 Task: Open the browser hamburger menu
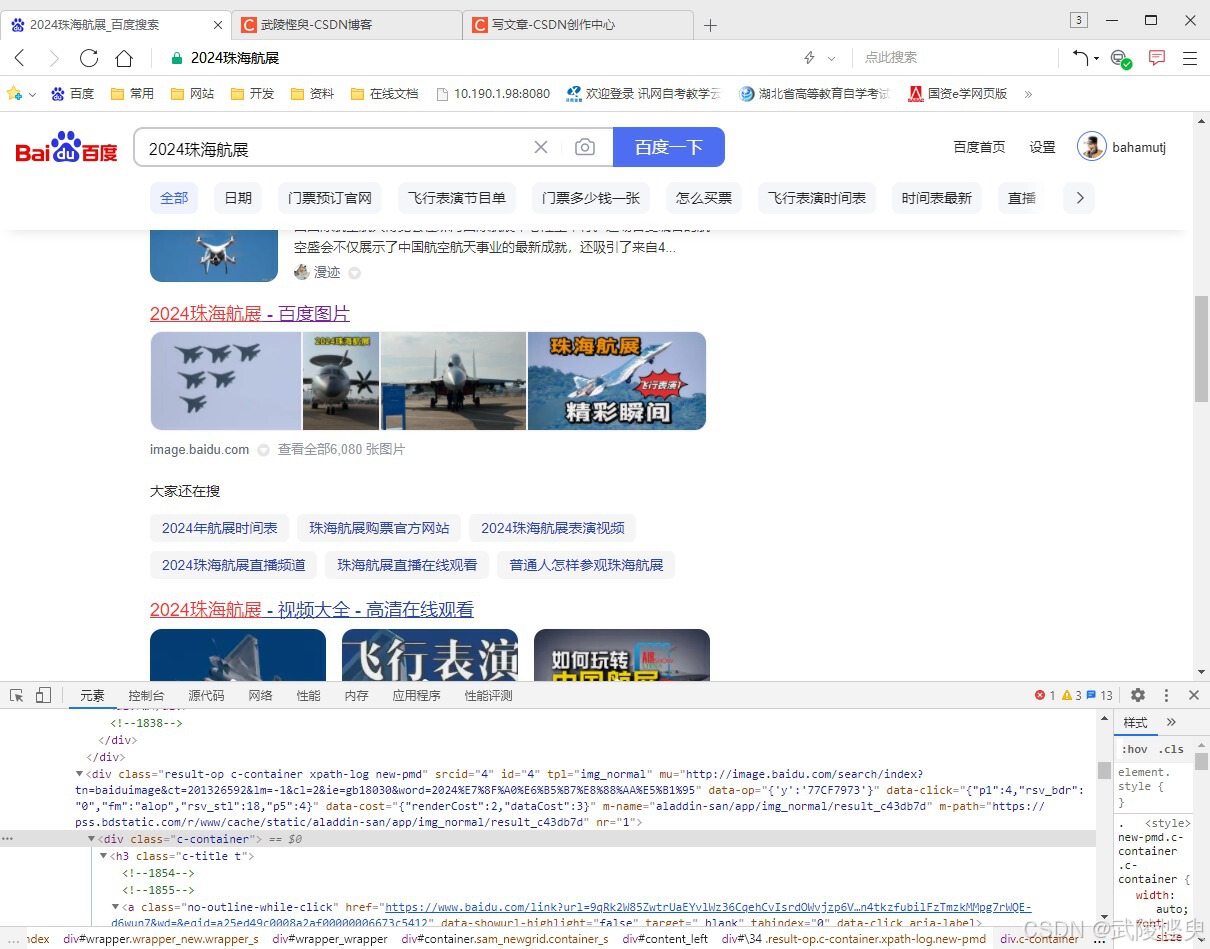click(1190, 58)
